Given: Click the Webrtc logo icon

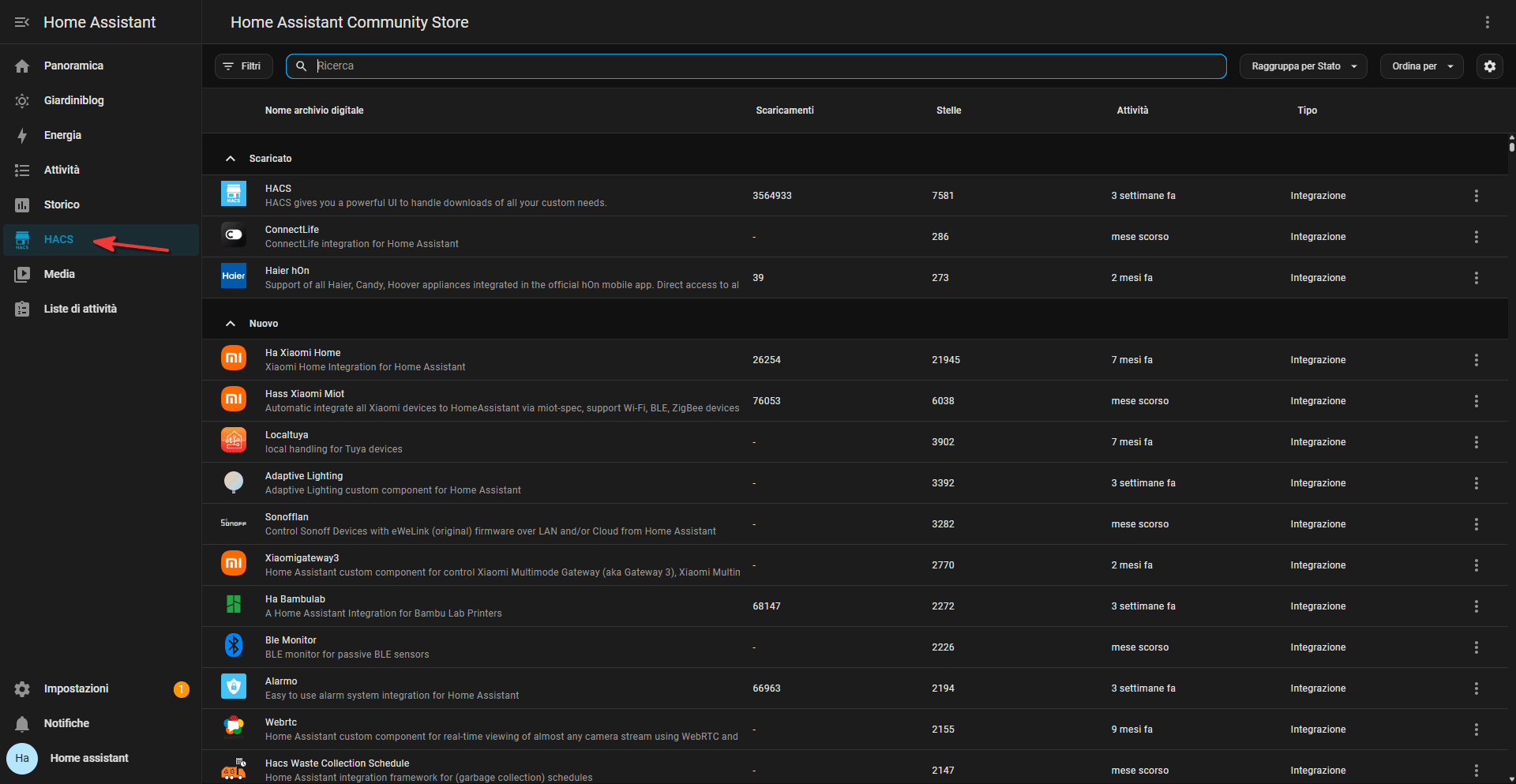Looking at the screenshot, I should [234, 728].
